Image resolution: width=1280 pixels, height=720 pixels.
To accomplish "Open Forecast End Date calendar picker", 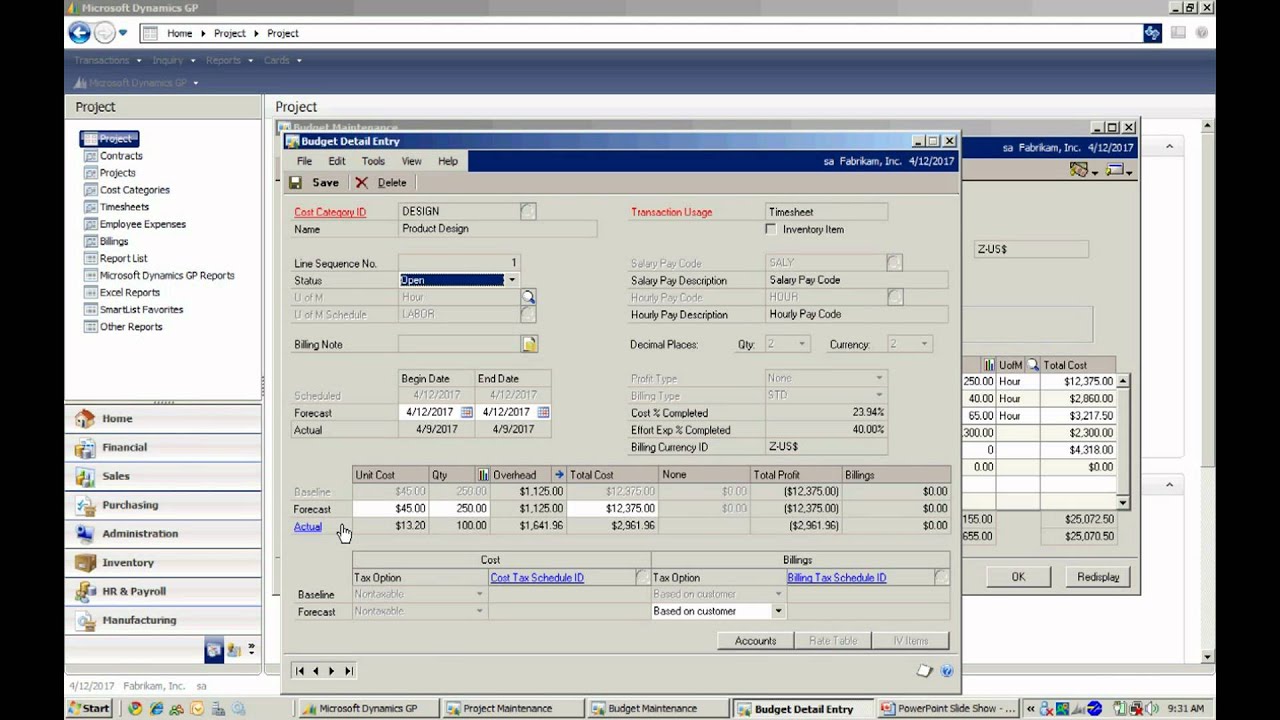I will [x=543, y=412].
